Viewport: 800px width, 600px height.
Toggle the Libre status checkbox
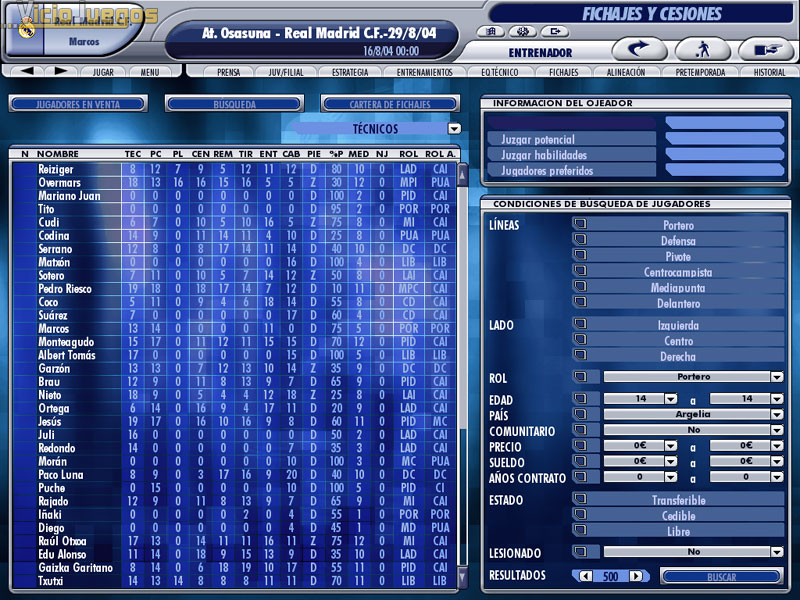click(580, 530)
